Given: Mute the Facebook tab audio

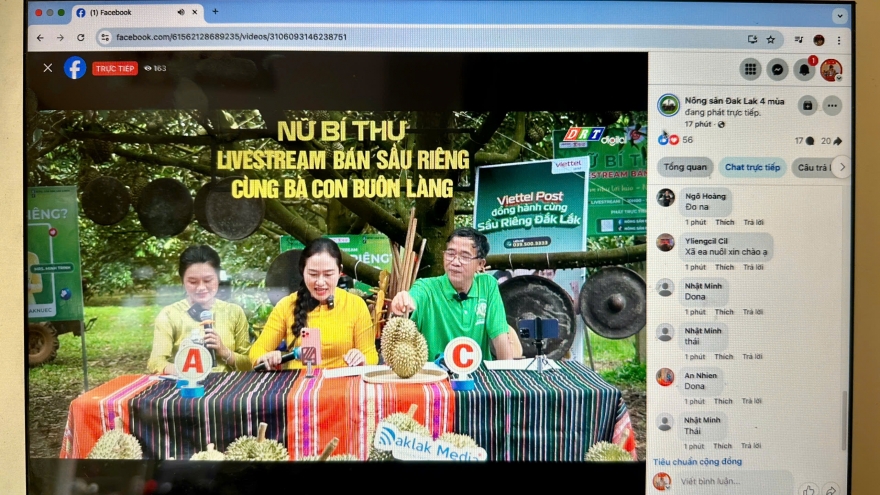Looking at the screenshot, I should [x=181, y=13].
